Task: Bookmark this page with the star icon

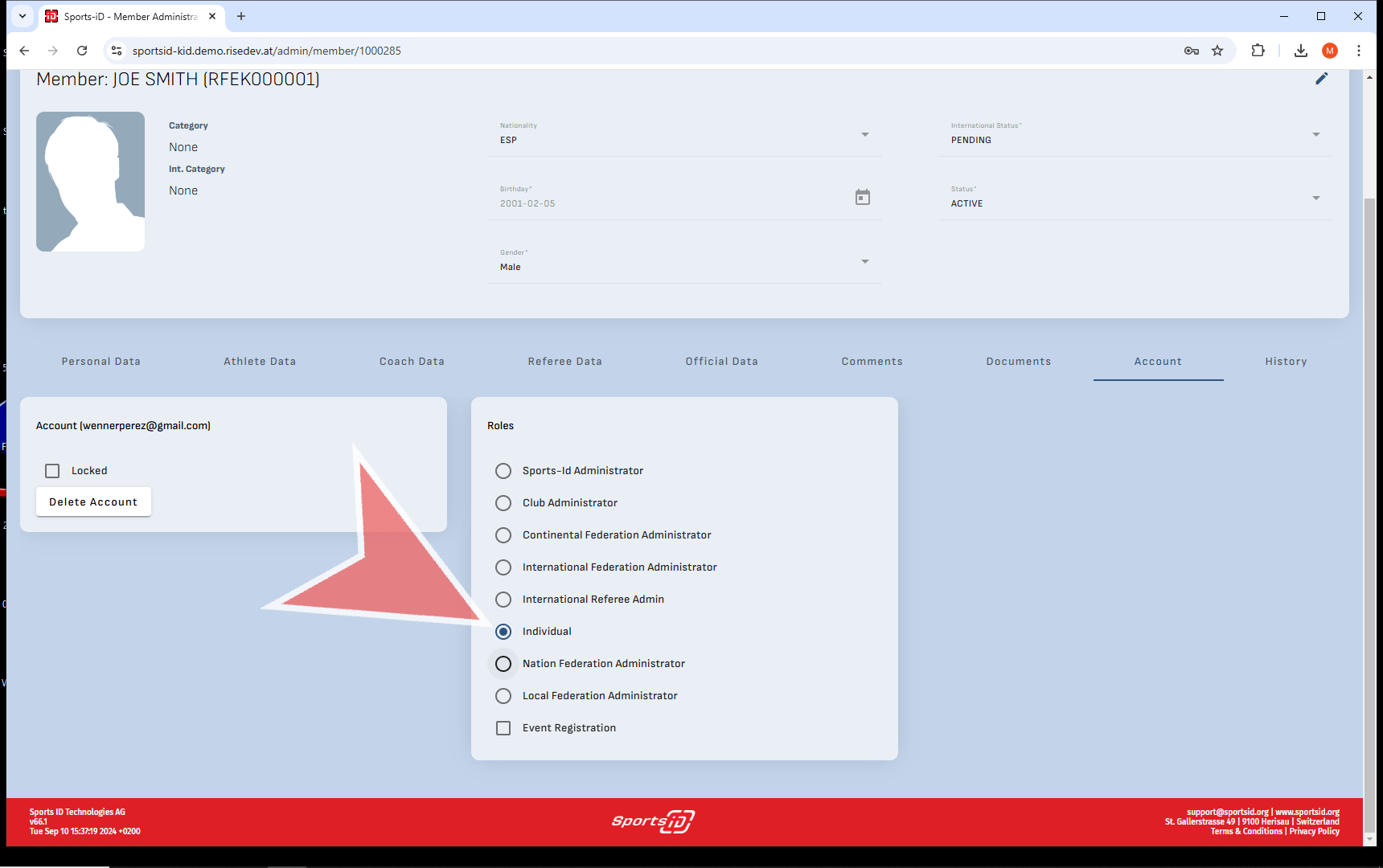Action: (1217, 51)
